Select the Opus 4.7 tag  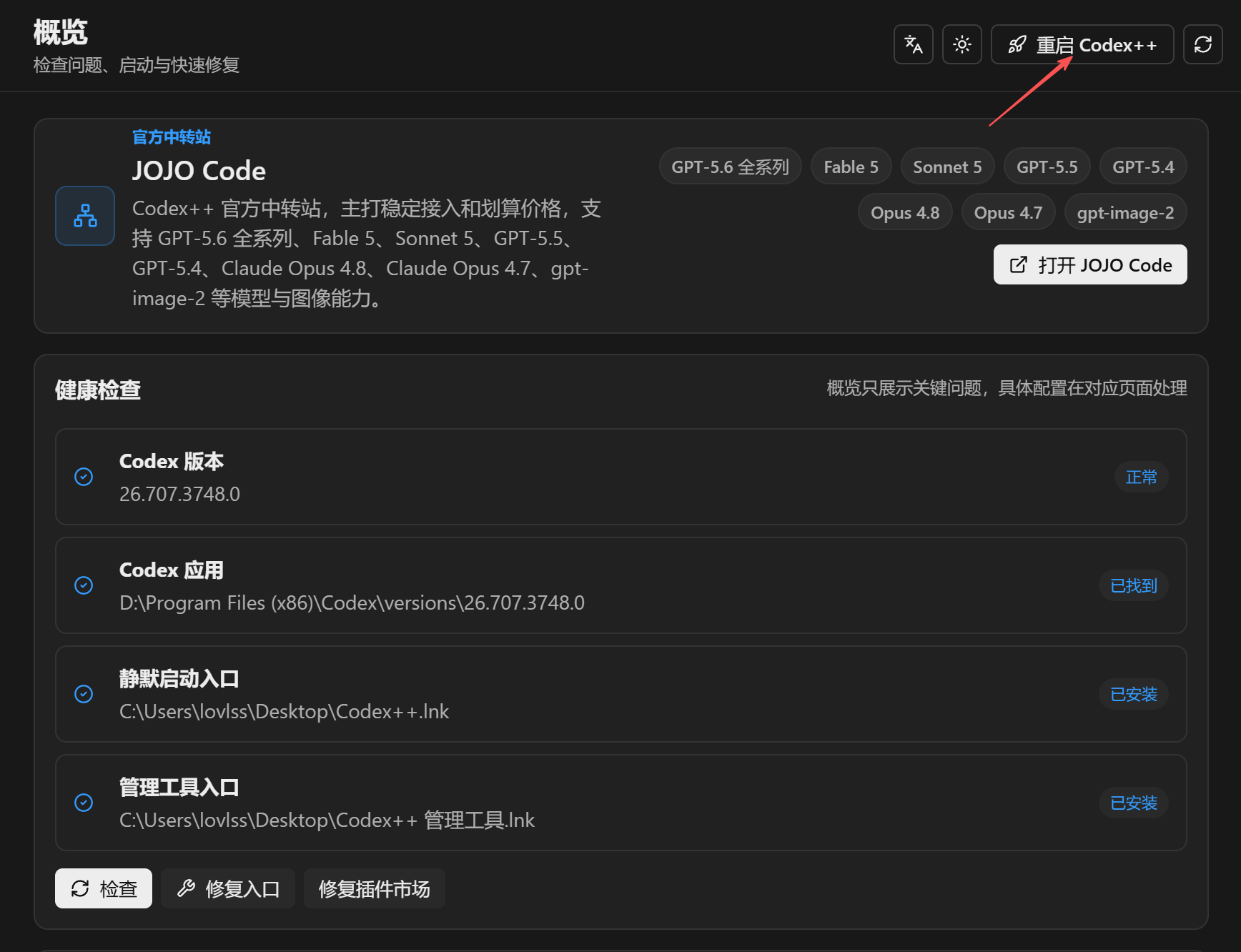tap(1008, 212)
